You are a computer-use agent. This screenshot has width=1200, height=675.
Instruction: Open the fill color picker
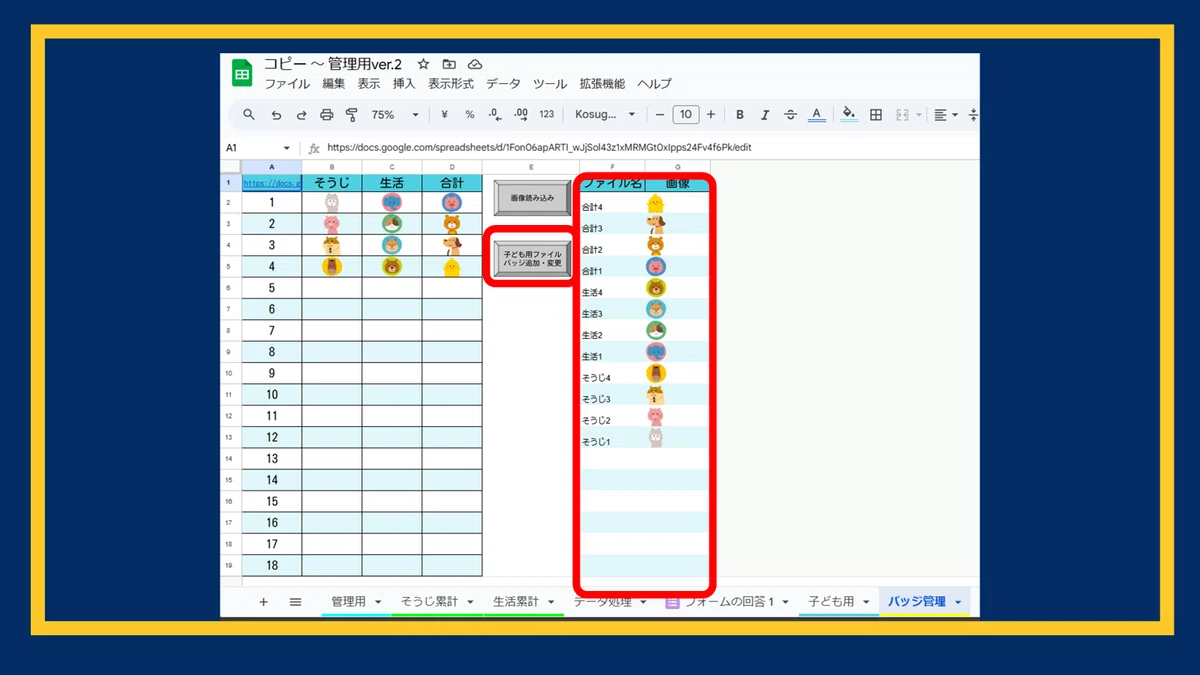(x=849, y=115)
